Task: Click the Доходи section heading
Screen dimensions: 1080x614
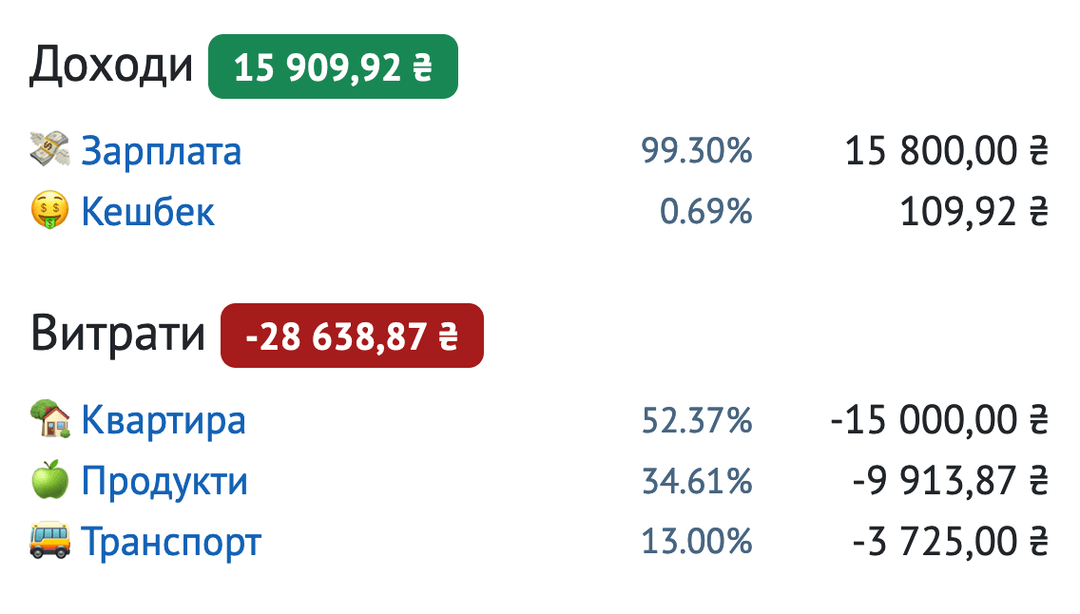Action: pyautogui.click(x=111, y=66)
